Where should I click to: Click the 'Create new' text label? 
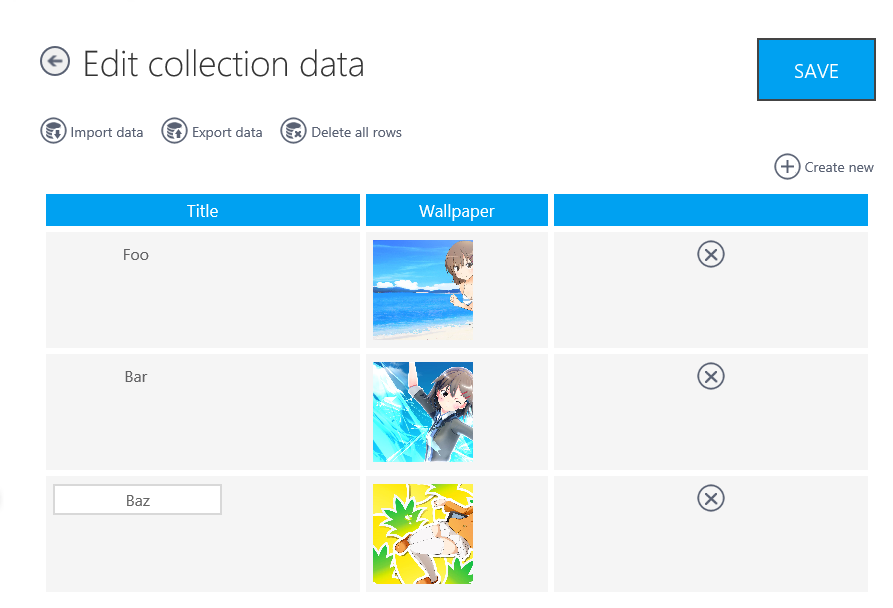pyautogui.click(x=839, y=167)
